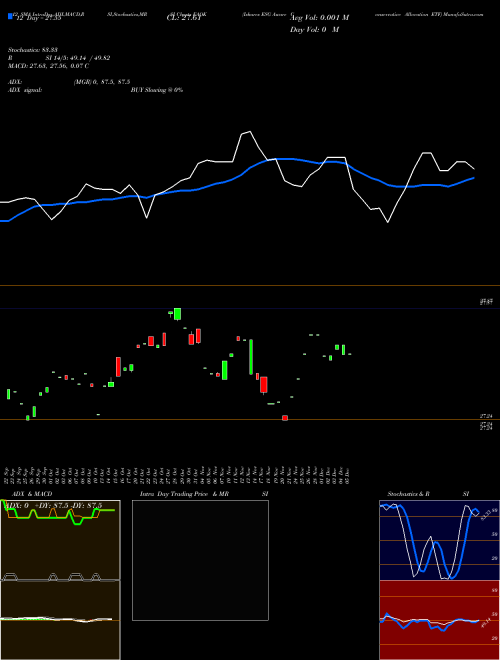Click the blue moving average line's right end
Screen dimensions: 500x660
click(472, 178)
